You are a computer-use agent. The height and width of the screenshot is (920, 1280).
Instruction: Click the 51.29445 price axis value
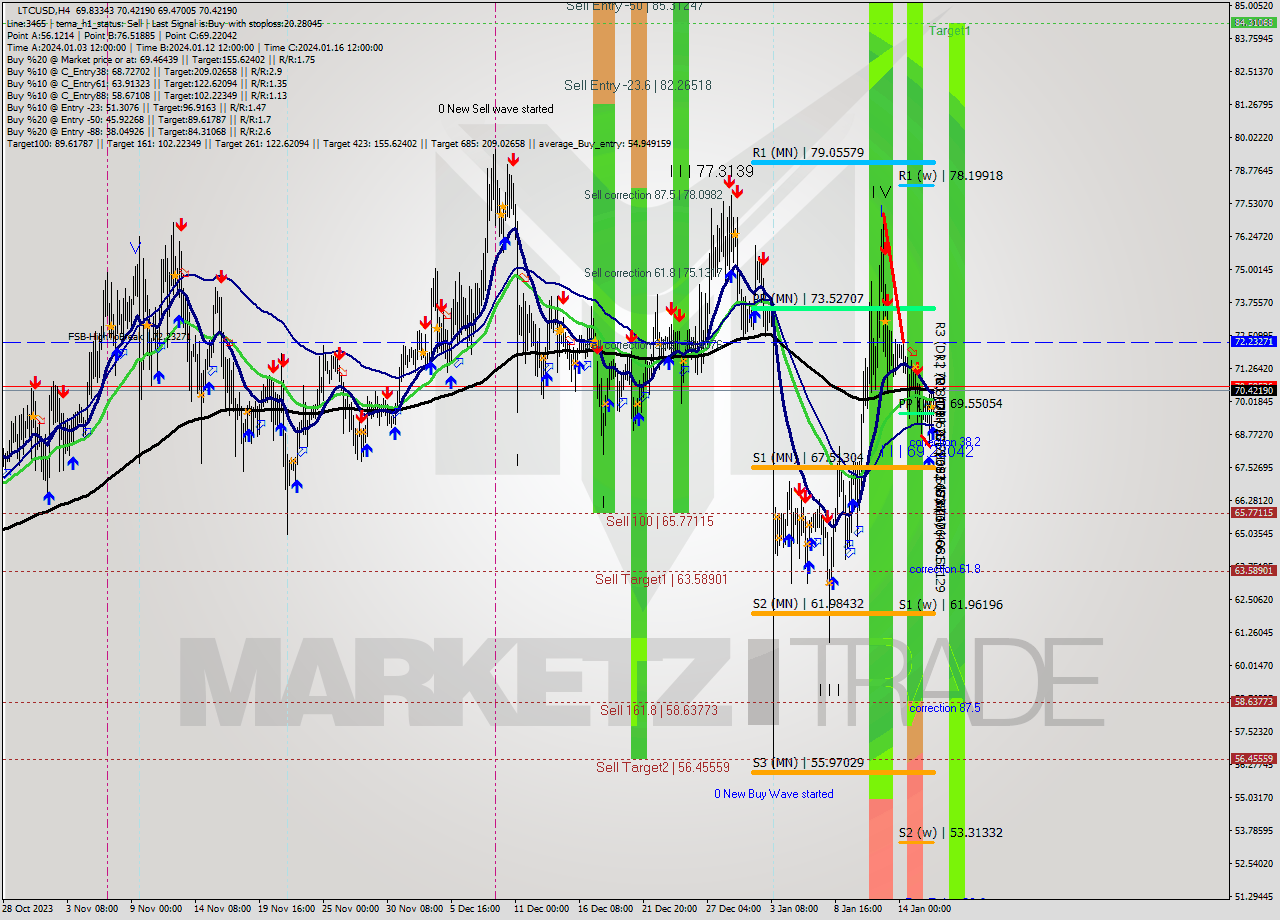tap(1253, 896)
